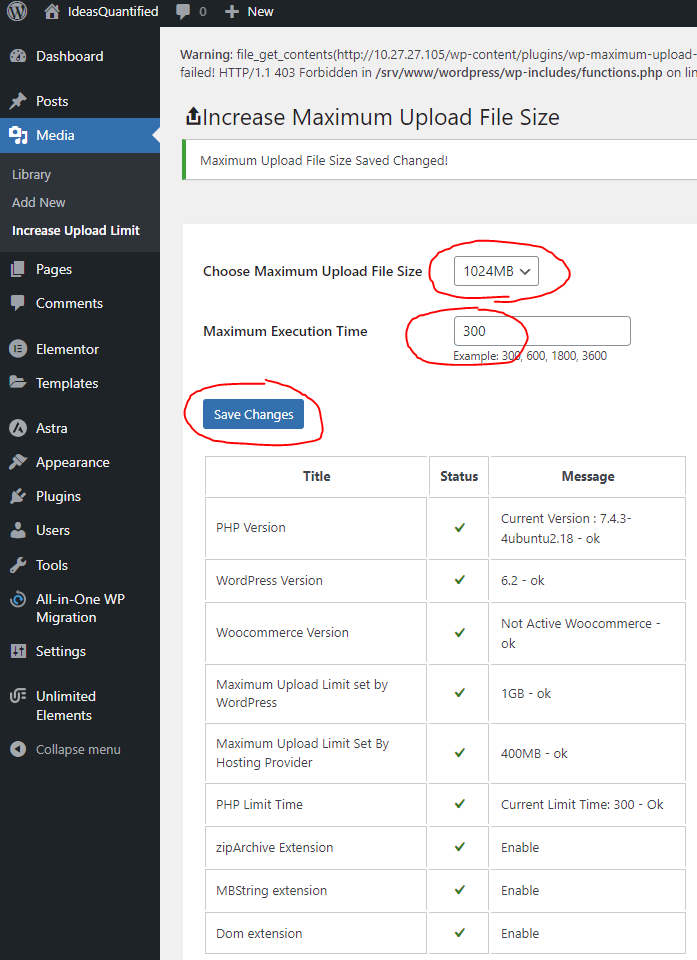Visit the IdeasQuantified site link

pos(113,12)
